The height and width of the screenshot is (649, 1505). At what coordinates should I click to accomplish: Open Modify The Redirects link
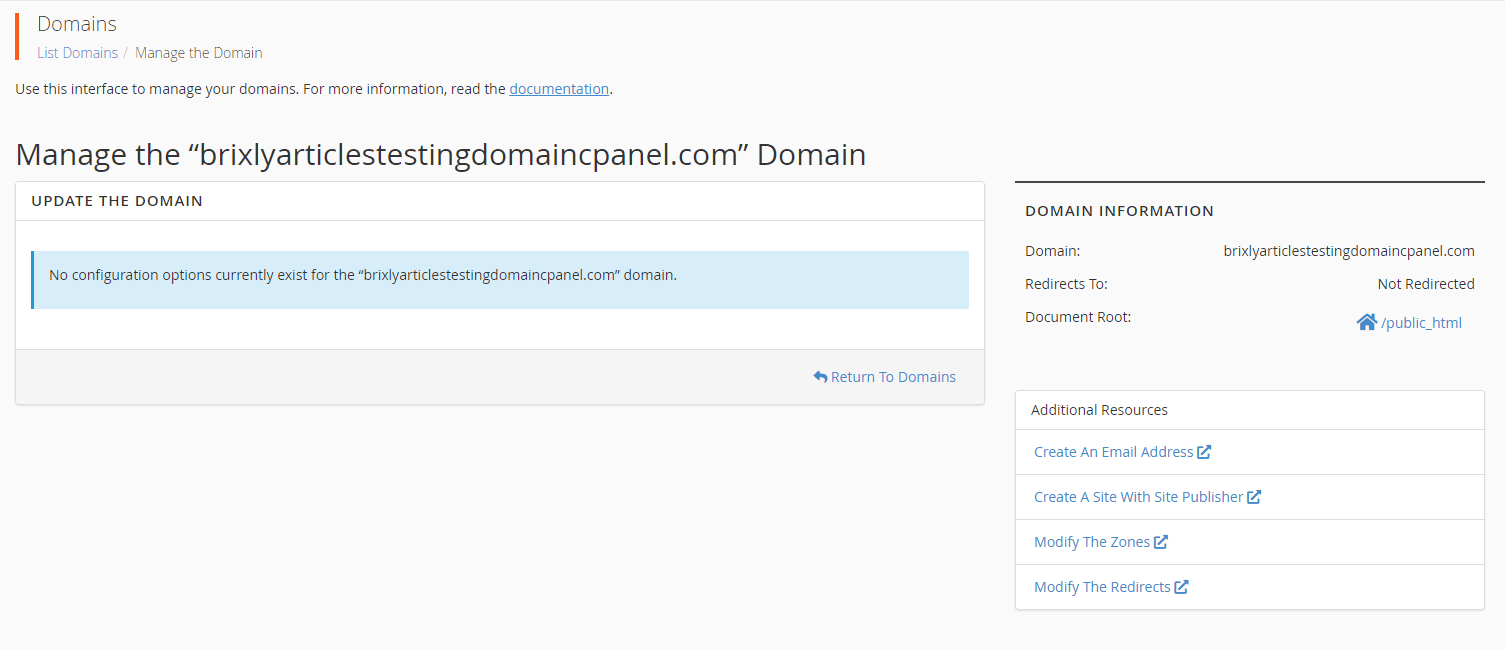[x=1102, y=587]
